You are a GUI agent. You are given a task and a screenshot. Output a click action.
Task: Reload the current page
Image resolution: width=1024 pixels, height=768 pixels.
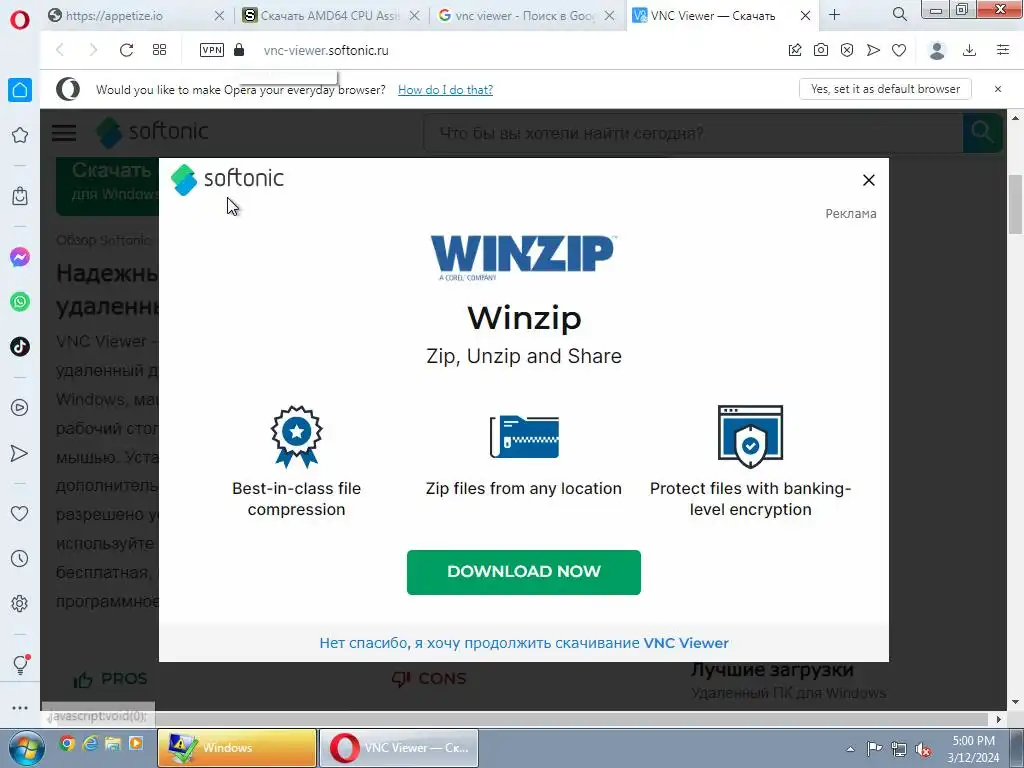pos(126,50)
